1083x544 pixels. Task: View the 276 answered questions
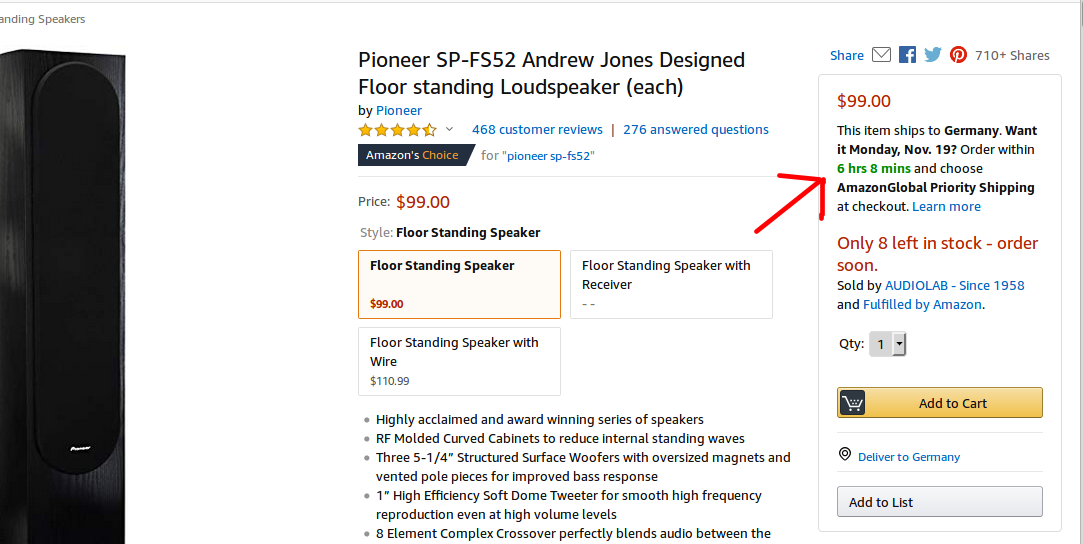[695, 130]
